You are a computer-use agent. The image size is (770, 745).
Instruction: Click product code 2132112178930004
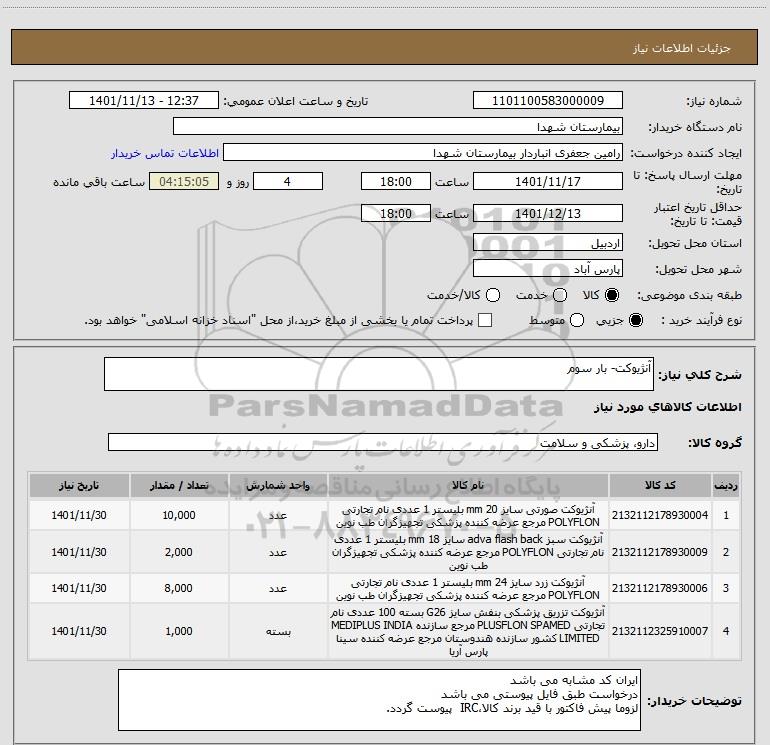(x=660, y=515)
